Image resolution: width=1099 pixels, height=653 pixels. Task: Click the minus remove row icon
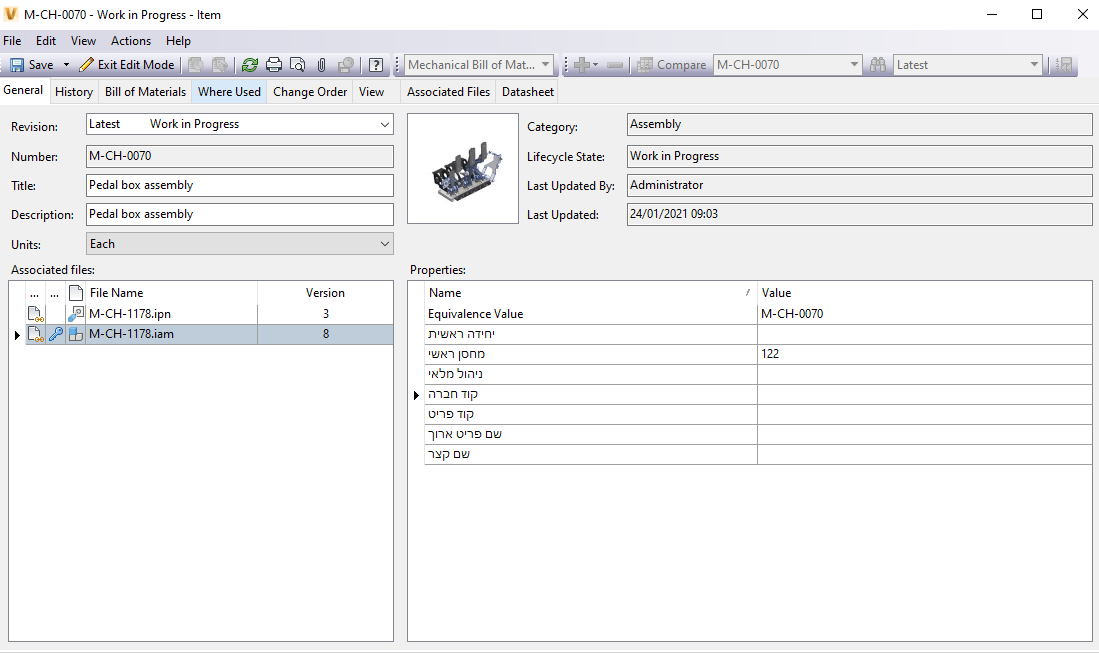pos(615,65)
